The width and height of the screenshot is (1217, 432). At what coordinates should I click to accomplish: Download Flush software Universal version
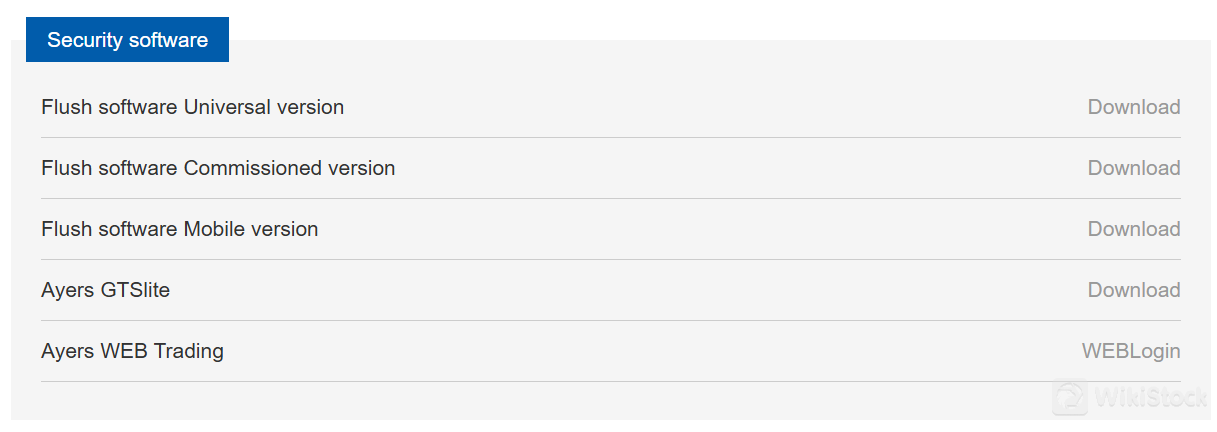[x=1134, y=107]
